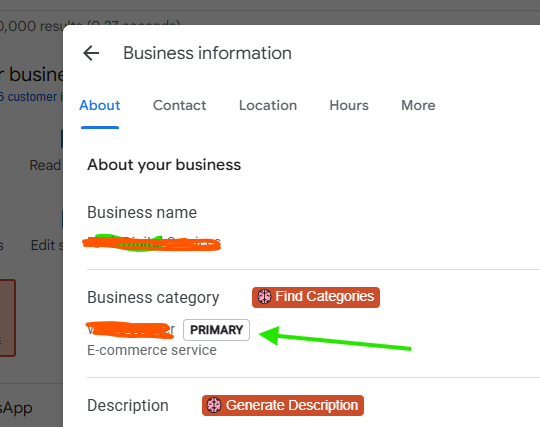Screen dimensions: 540x427
Task: Edit the redacted Business name value
Action: click(152, 242)
